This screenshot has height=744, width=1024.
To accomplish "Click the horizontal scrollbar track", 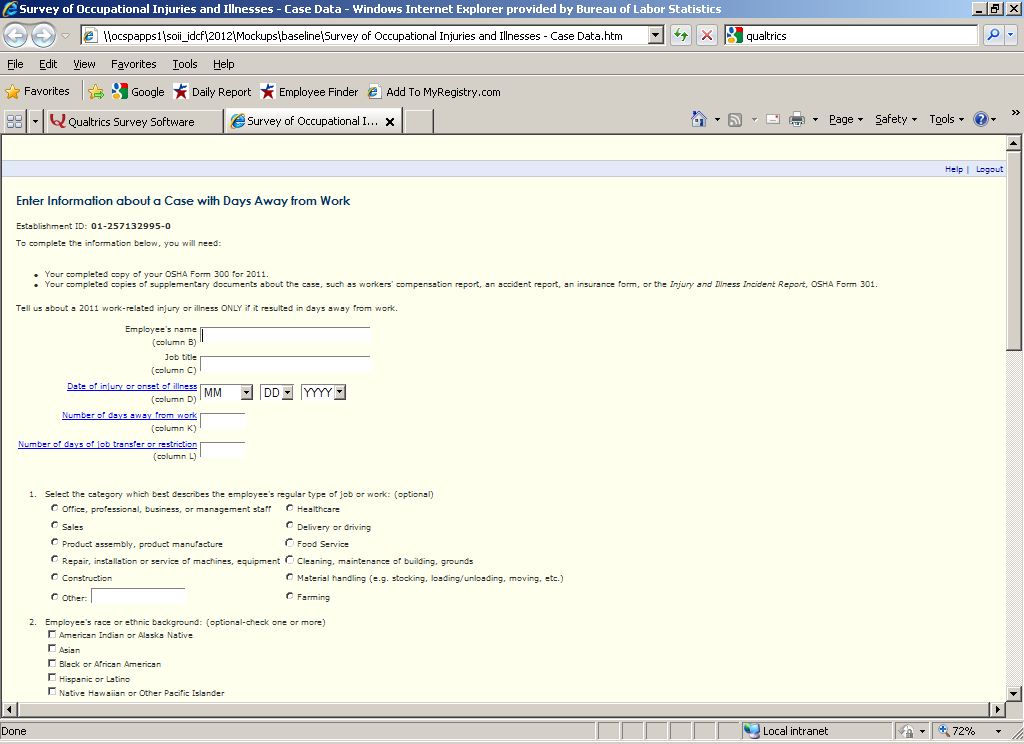I will pos(503,709).
